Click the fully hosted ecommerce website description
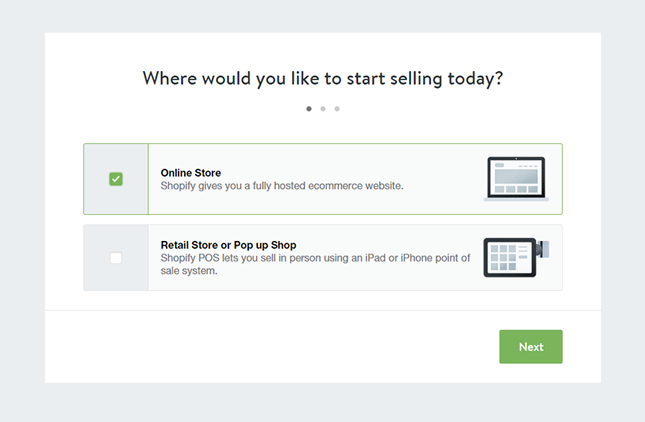The width and height of the screenshot is (645, 422). click(x=282, y=186)
